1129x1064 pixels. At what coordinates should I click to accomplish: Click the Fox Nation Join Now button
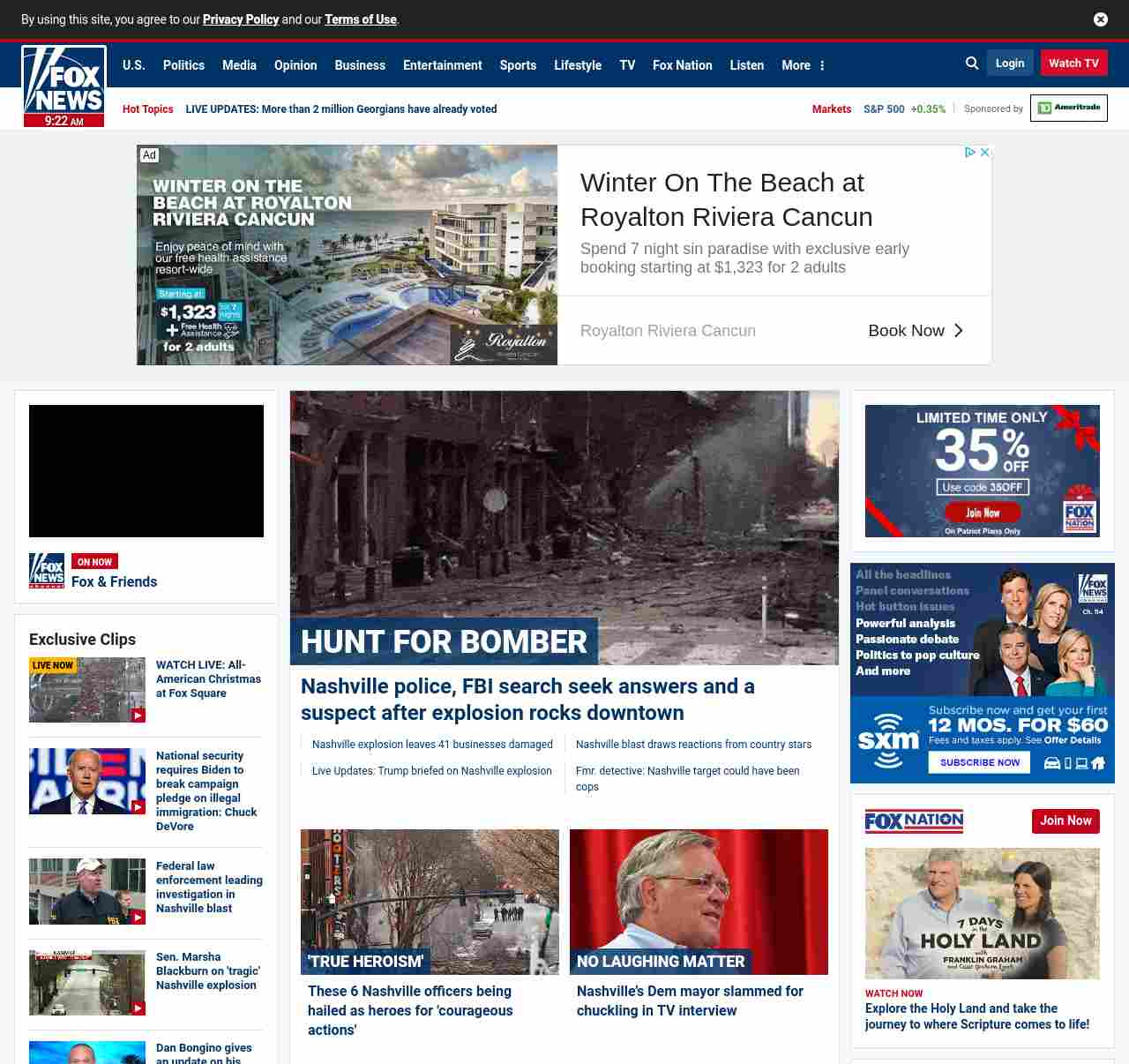(x=1065, y=821)
